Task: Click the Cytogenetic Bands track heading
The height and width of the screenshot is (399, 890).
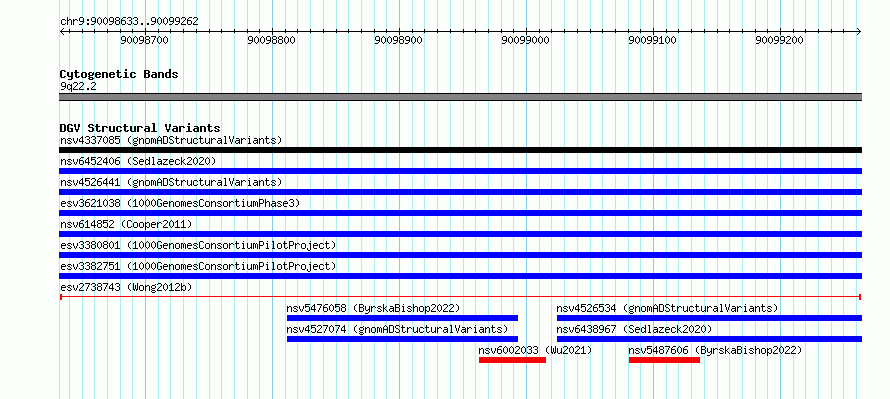Action: (119, 74)
